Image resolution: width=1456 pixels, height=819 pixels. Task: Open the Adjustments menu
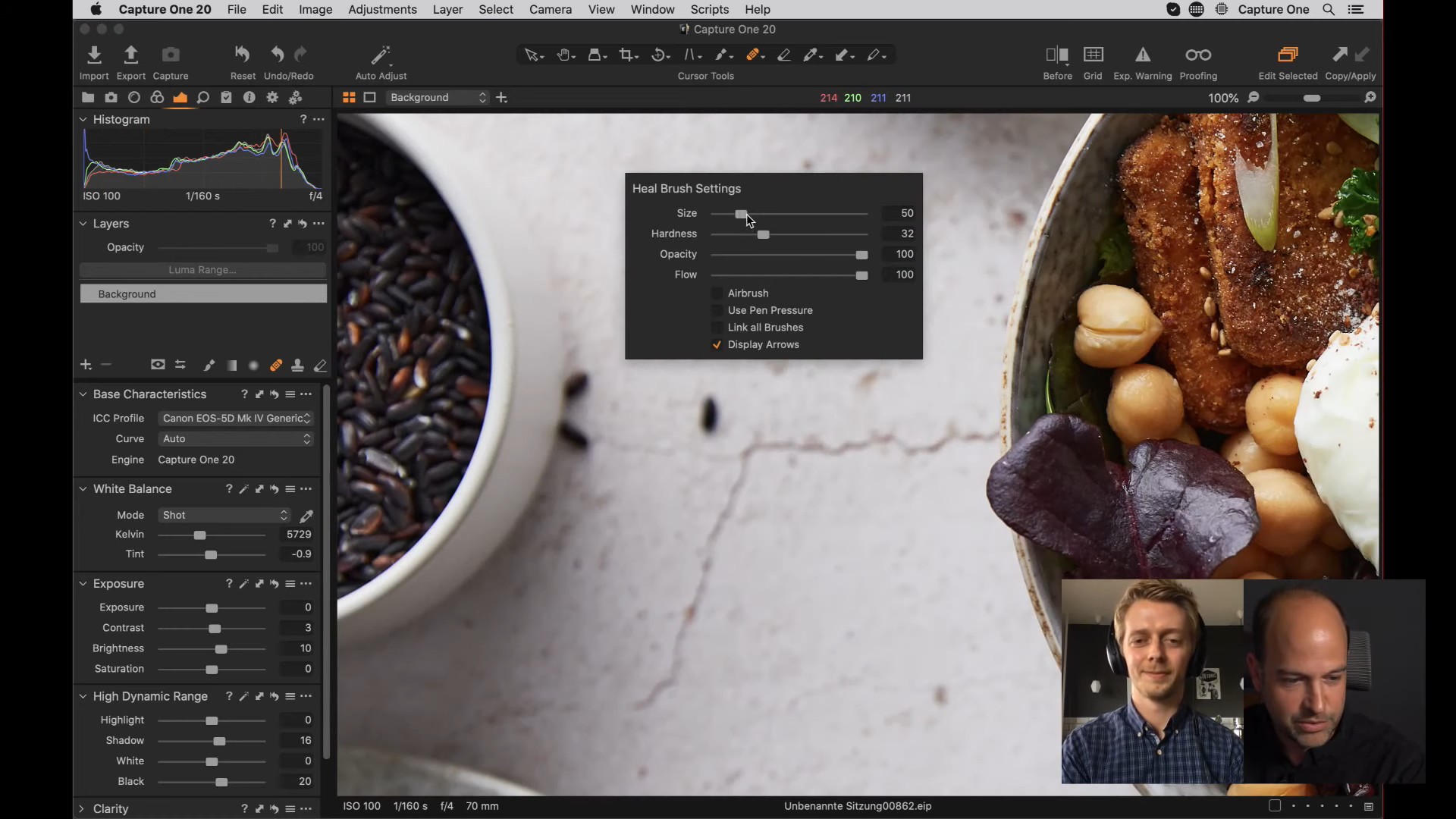coord(382,10)
